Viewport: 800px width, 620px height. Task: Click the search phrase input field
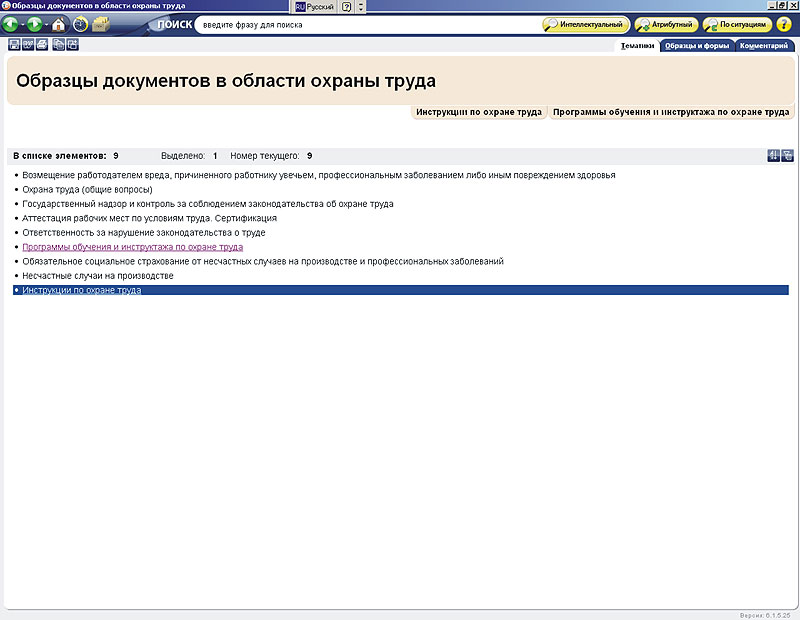pos(365,24)
